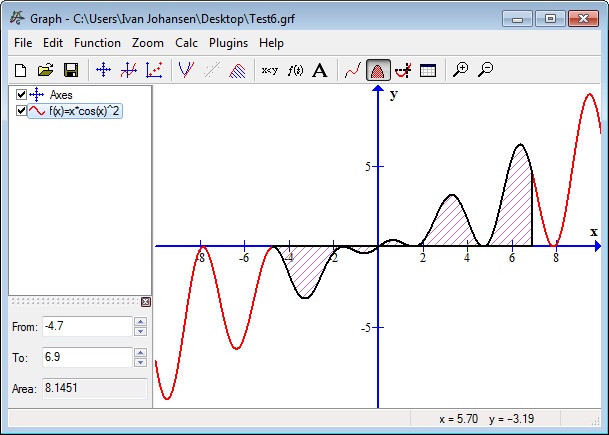The width and height of the screenshot is (609, 435).
Task: Close the area calculation panel
Action: 146,302
